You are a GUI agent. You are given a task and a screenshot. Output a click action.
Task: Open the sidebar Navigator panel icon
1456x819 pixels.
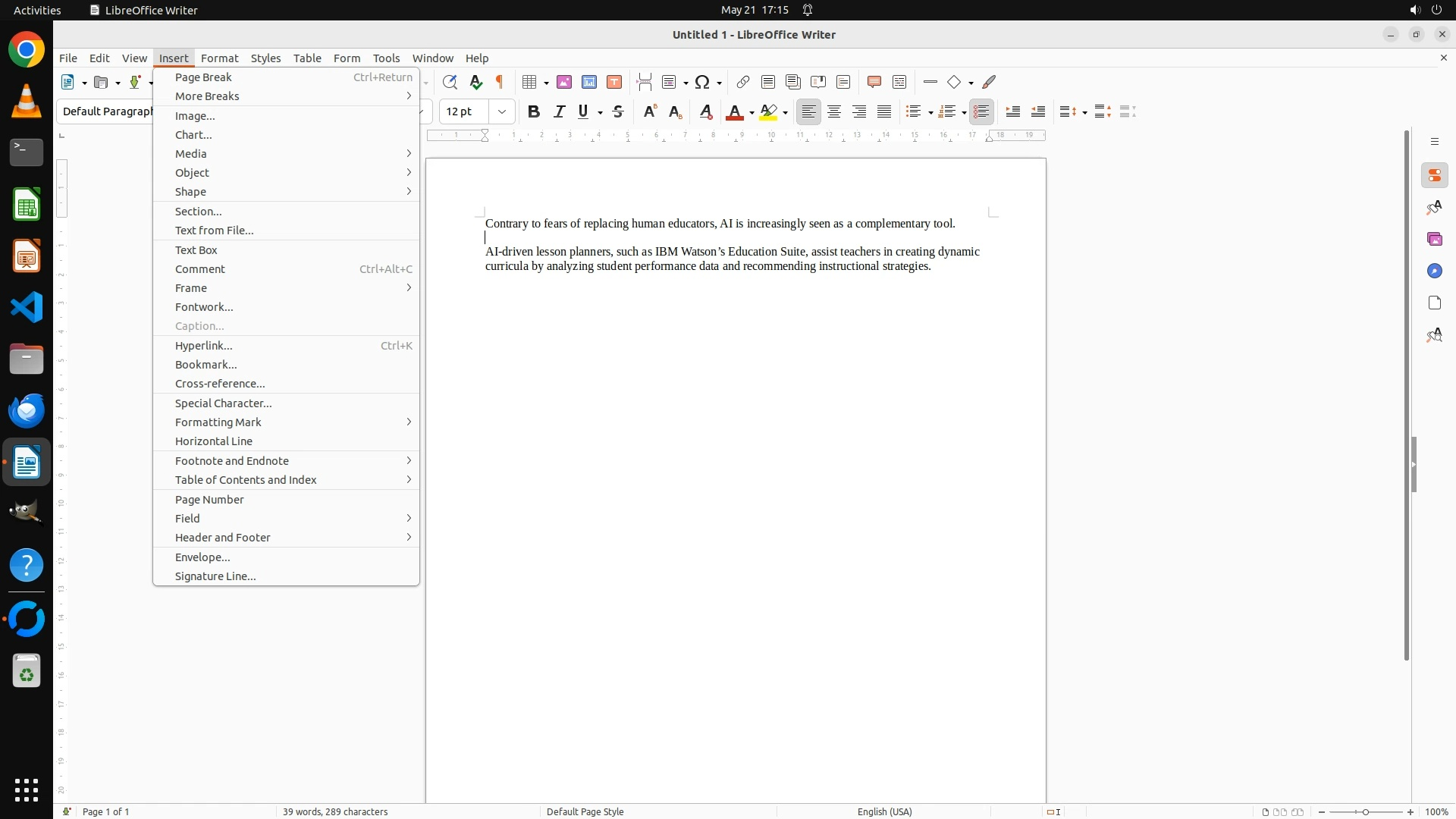pyautogui.click(x=1434, y=271)
